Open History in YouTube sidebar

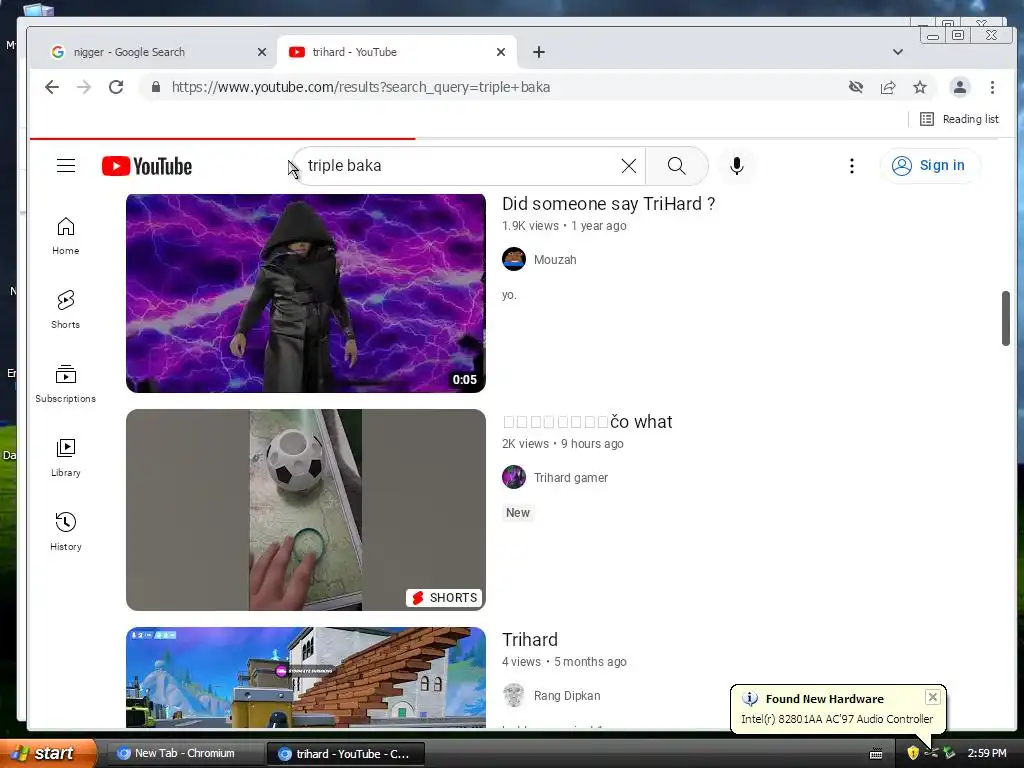pyautogui.click(x=66, y=532)
